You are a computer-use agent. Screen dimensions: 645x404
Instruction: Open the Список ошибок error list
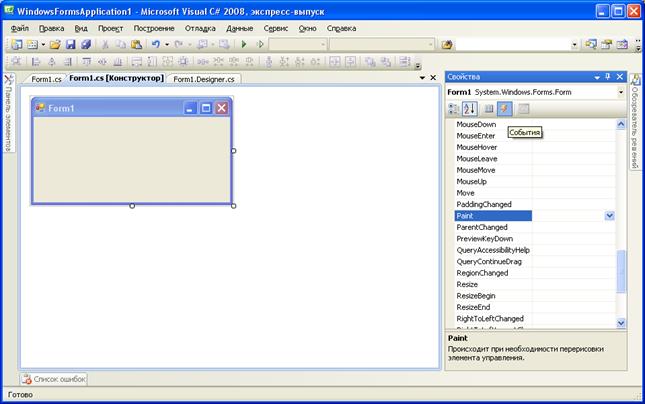(x=55, y=378)
